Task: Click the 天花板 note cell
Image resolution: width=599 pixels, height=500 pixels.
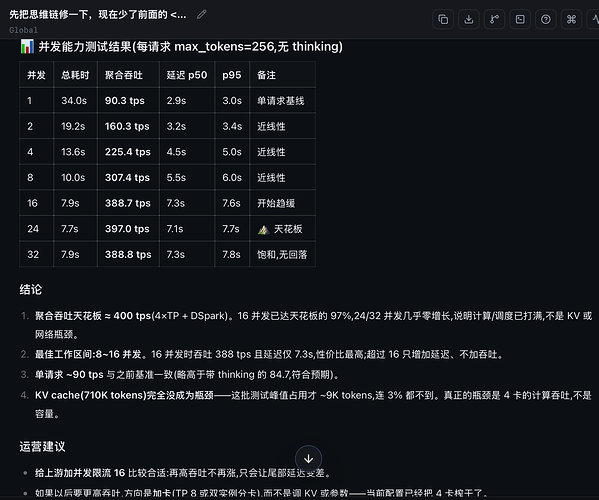Action: 282,229
